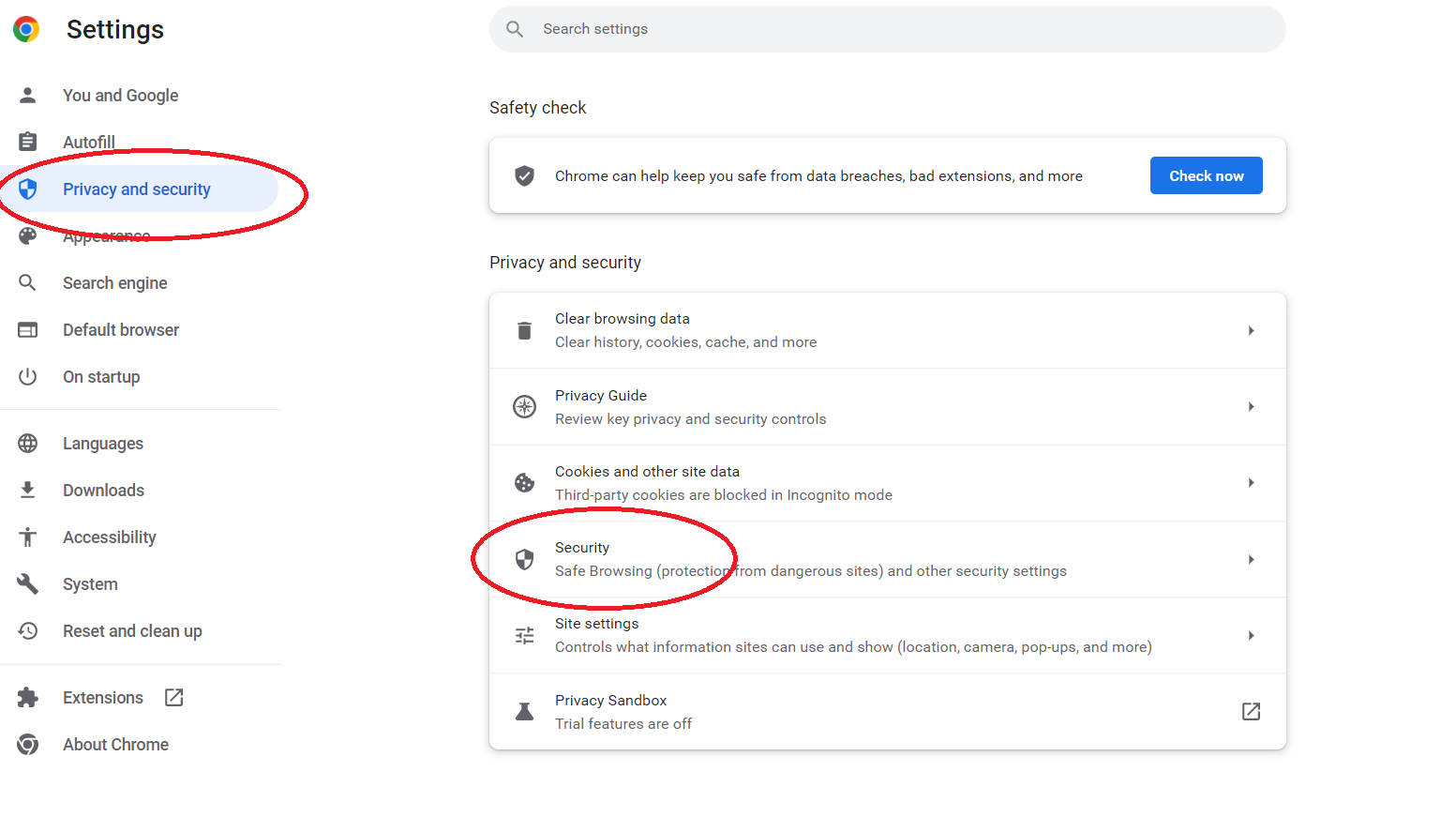This screenshot has width=1456, height=817.
Task: Select the Clear browsing data trash icon
Action: pos(524,330)
